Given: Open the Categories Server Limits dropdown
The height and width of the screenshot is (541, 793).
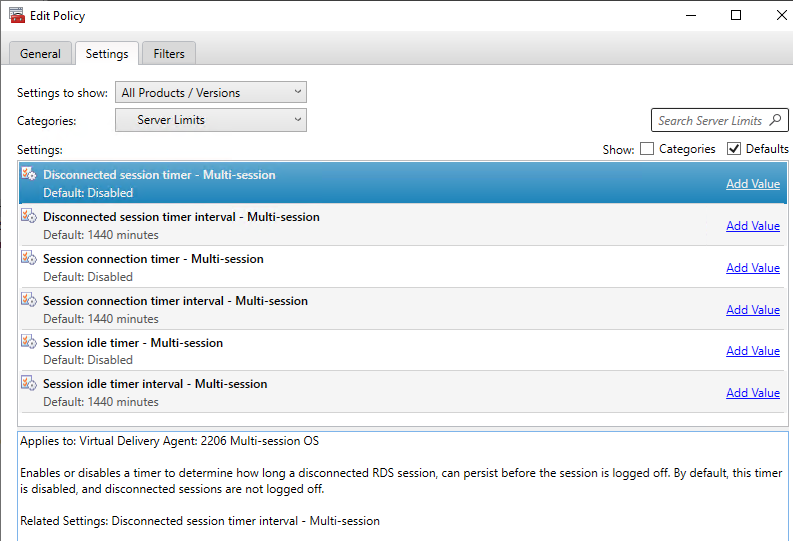Looking at the screenshot, I should pyautogui.click(x=211, y=120).
